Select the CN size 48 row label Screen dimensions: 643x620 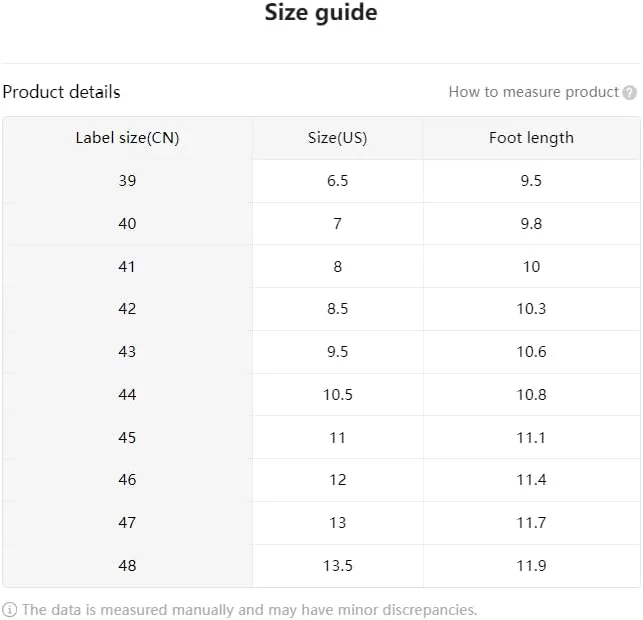click(x=128, y=566)
